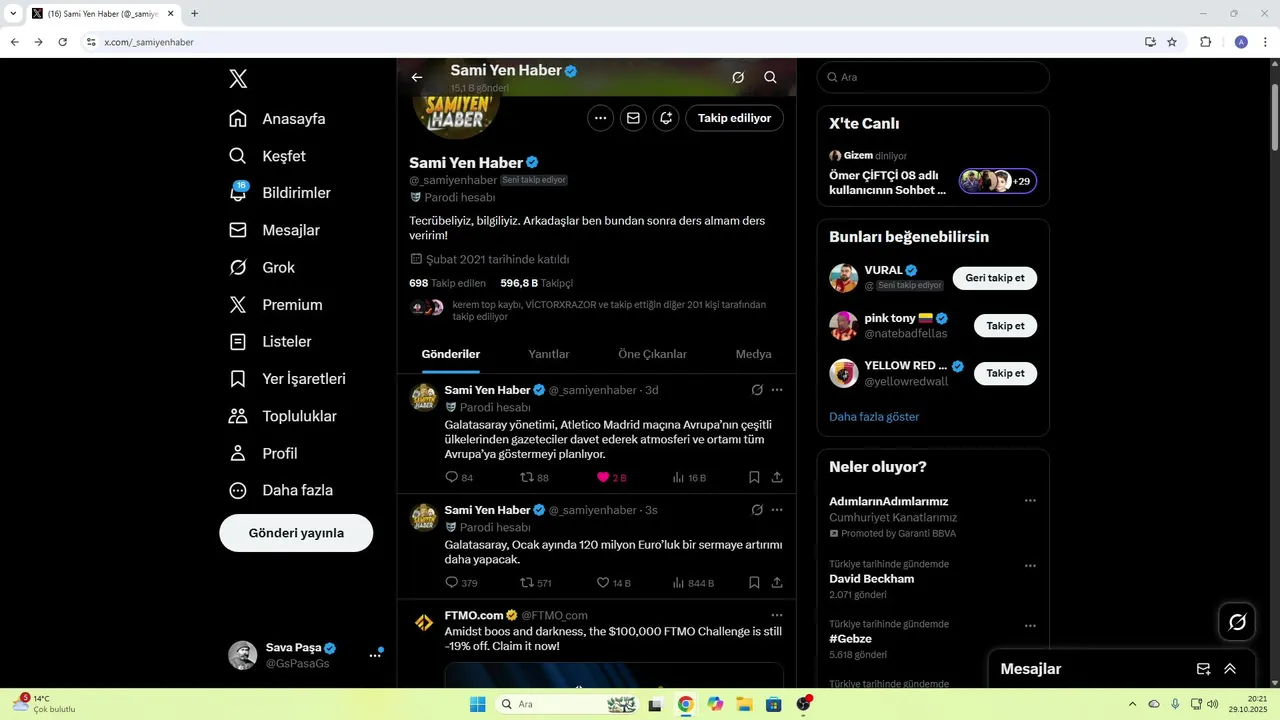This screenshot has width=1280, height=720.
Task: Open David Beckham trend
Action: (x=872, y=579)
